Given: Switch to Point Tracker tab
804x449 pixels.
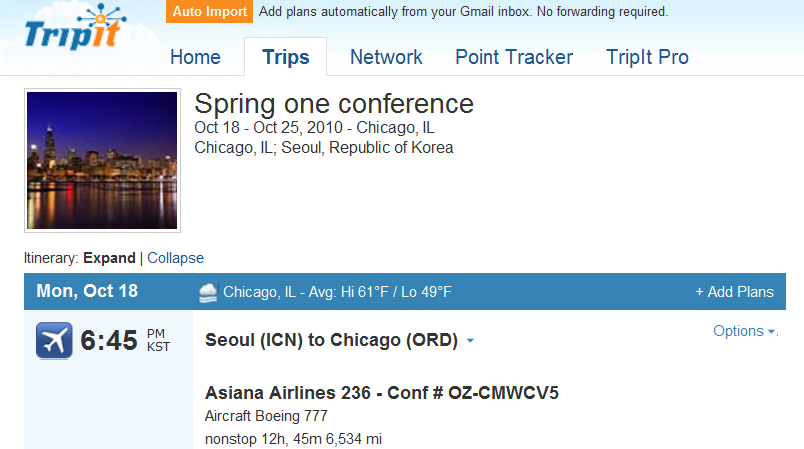Looking at the screenshot, I should 514,57.
